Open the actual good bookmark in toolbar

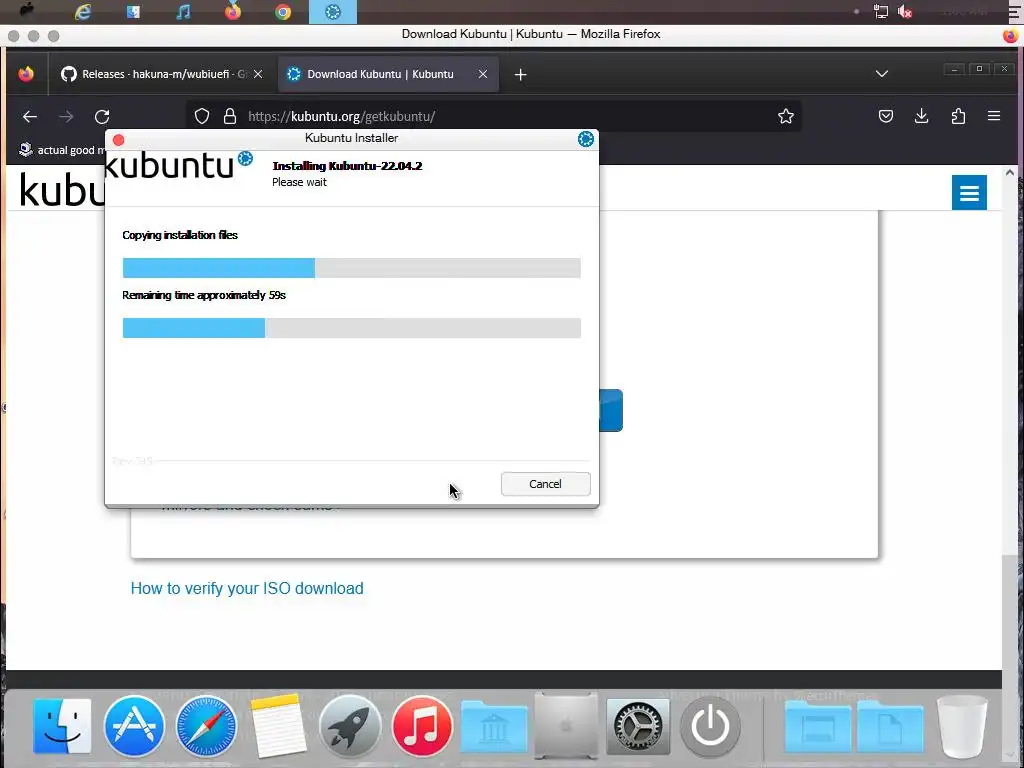63,150
